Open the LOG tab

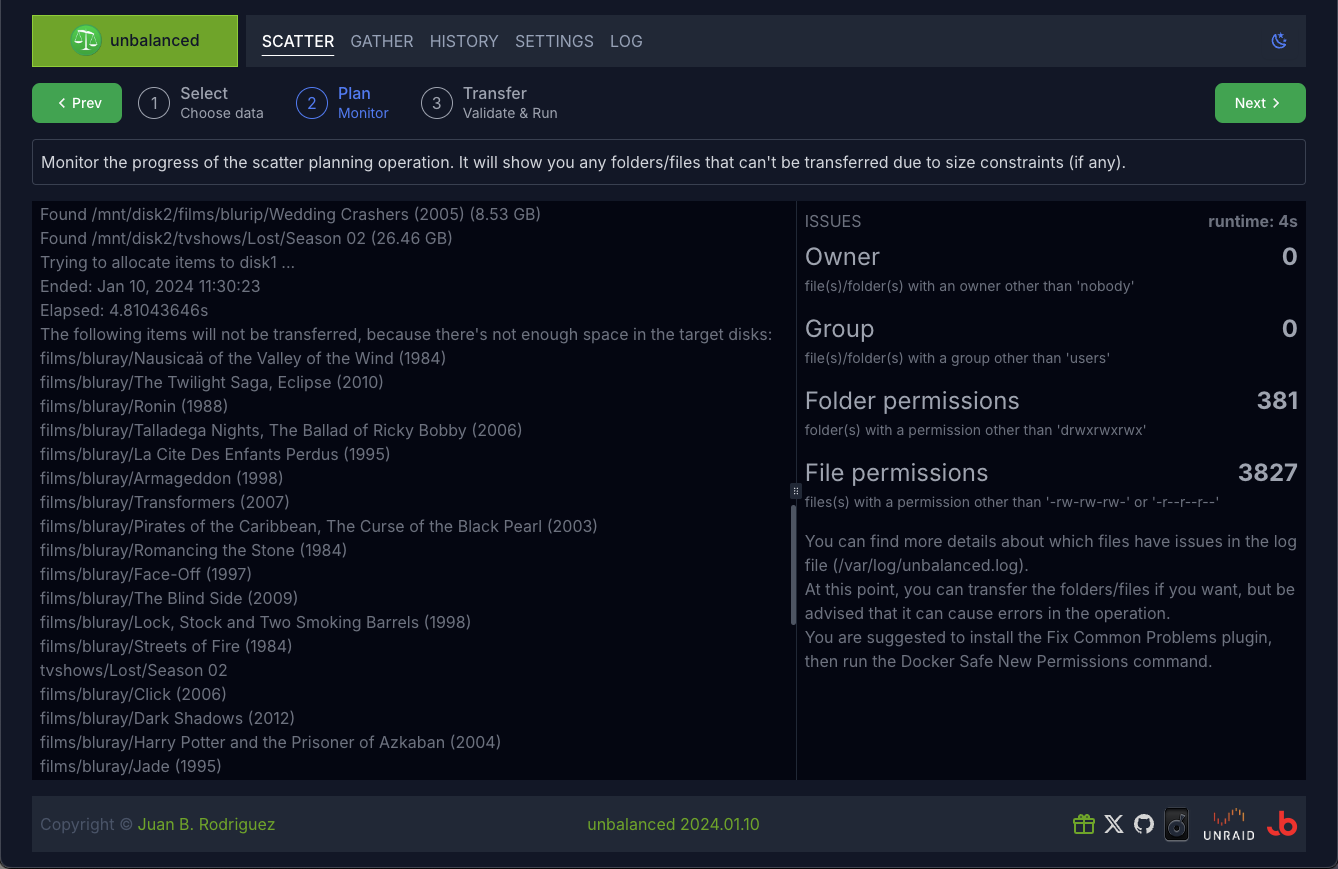(626, 41)
